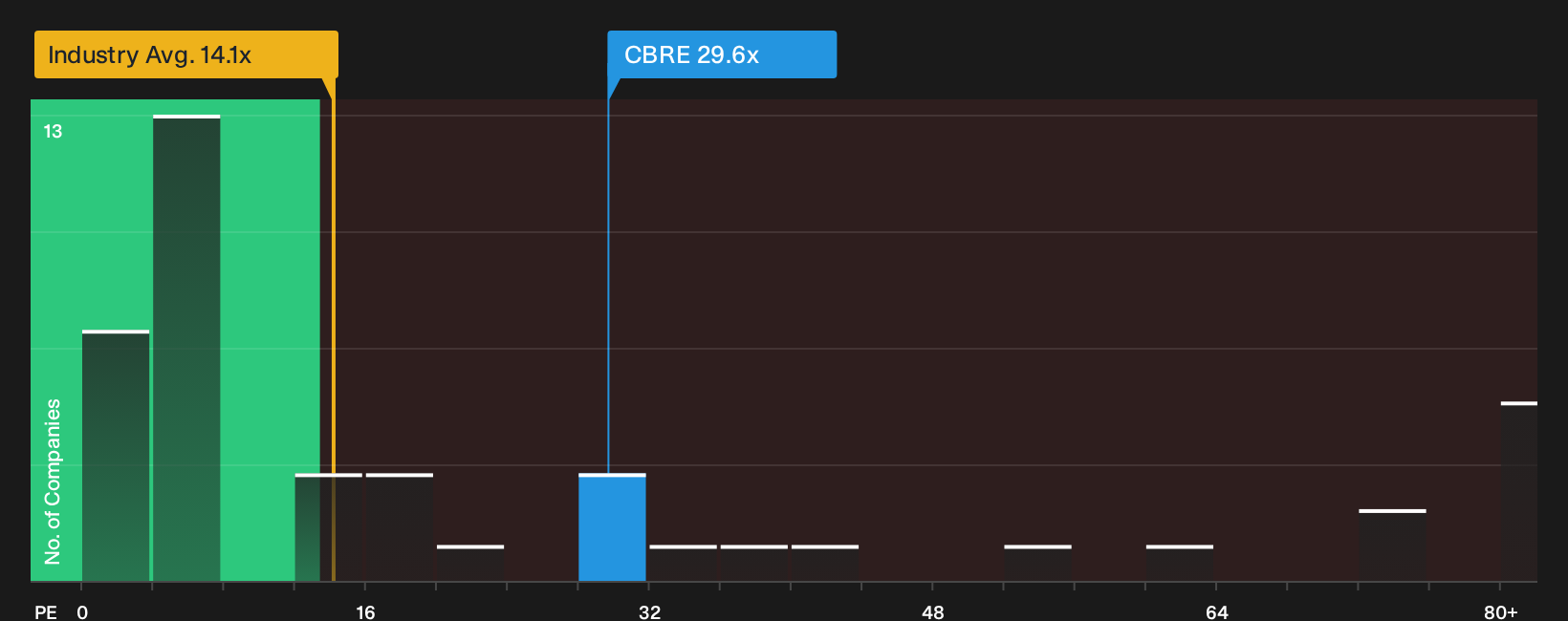Select the 80+ histogram bar
1568x621 pixels.
pyautogui.click(x=1519, y=491)
